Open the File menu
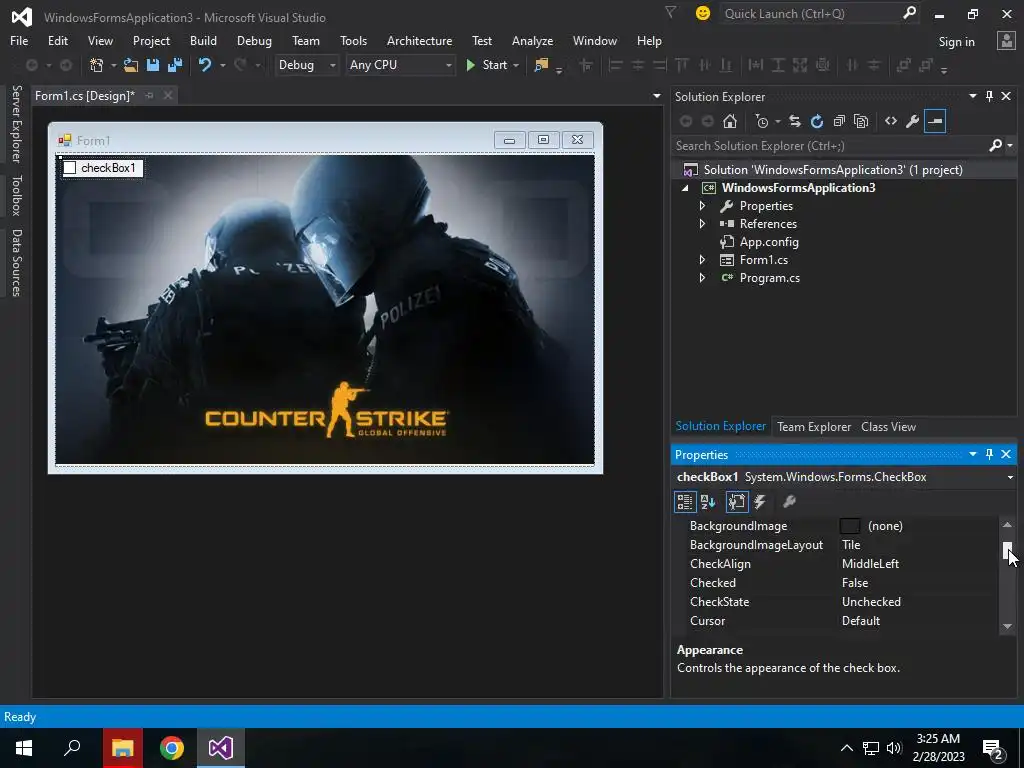 pyautogui.click(x=19, y=40)
